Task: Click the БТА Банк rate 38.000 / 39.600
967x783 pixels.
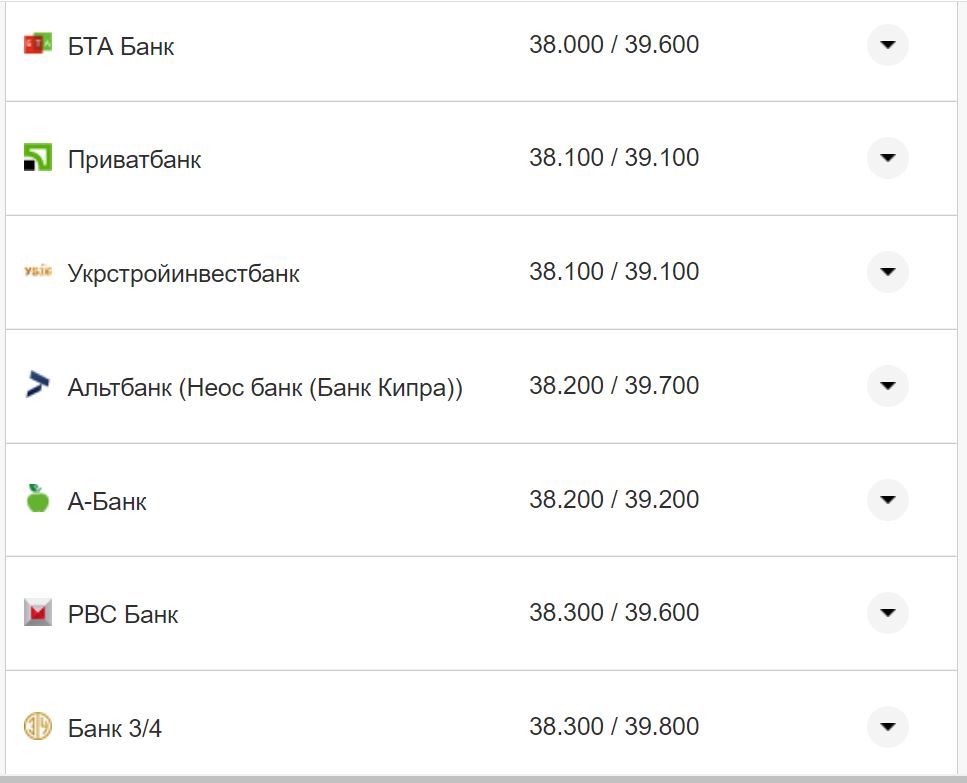Action: coord(613,45)
